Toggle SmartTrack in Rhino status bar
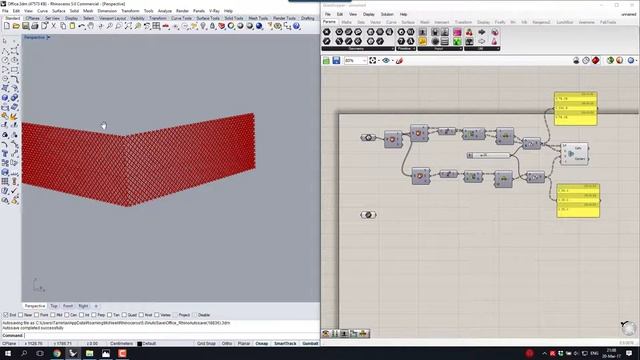The height and width of the screenshot is (360, 640). click(x=285, y=344)
